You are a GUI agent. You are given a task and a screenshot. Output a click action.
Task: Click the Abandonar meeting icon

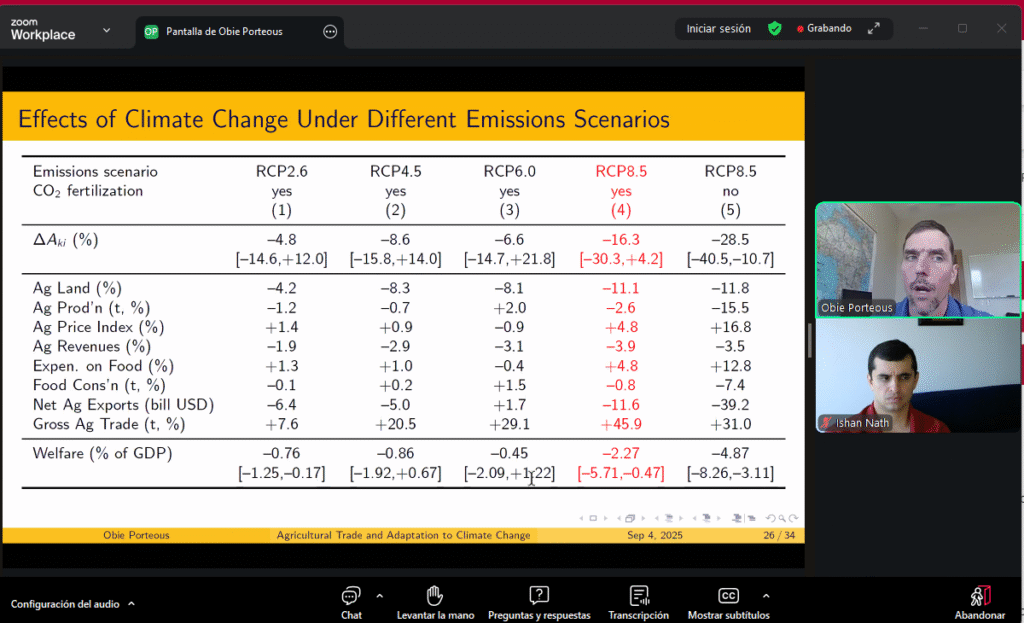click(x=979, y=597)
